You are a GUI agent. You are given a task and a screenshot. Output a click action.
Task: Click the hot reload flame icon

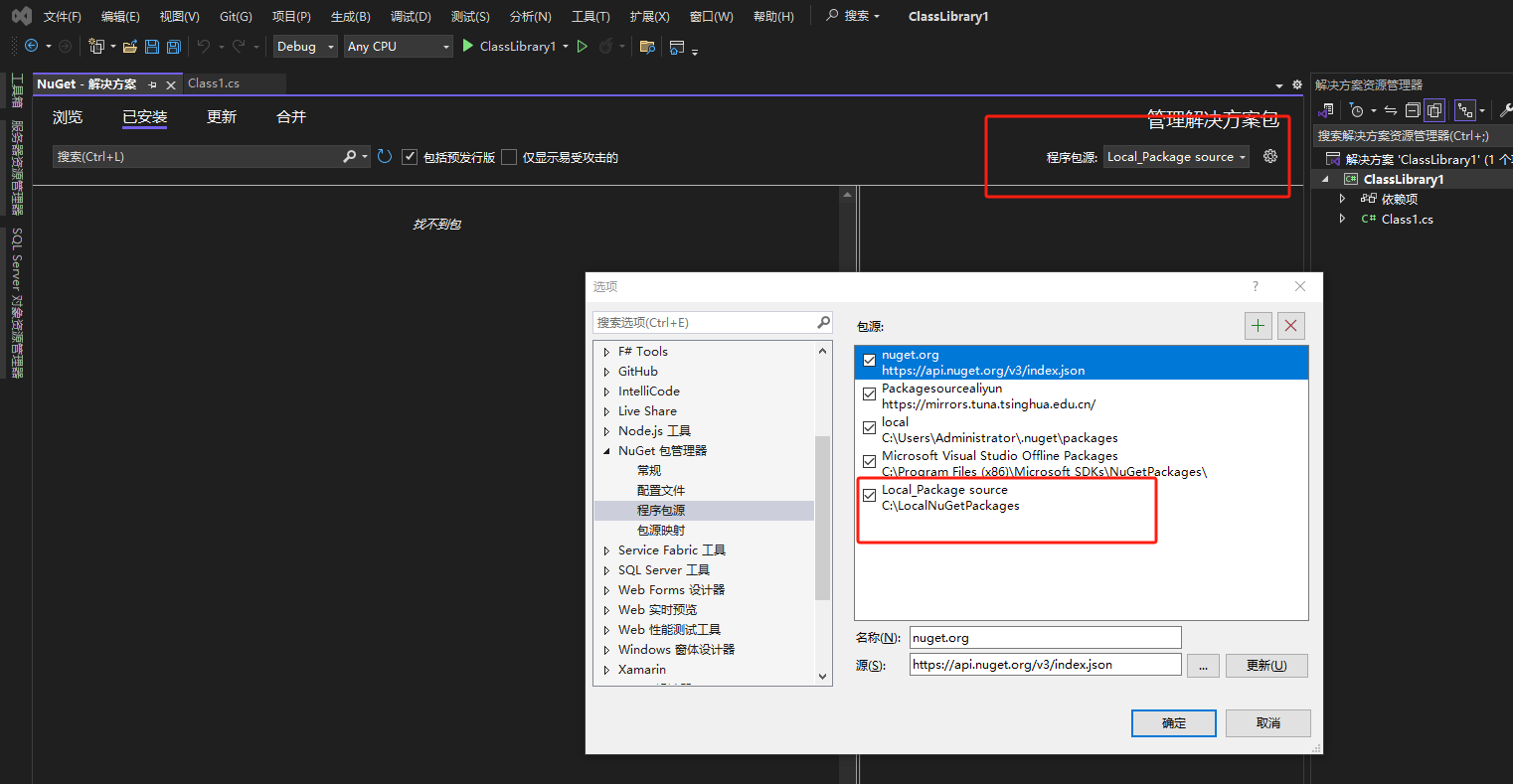605,46
